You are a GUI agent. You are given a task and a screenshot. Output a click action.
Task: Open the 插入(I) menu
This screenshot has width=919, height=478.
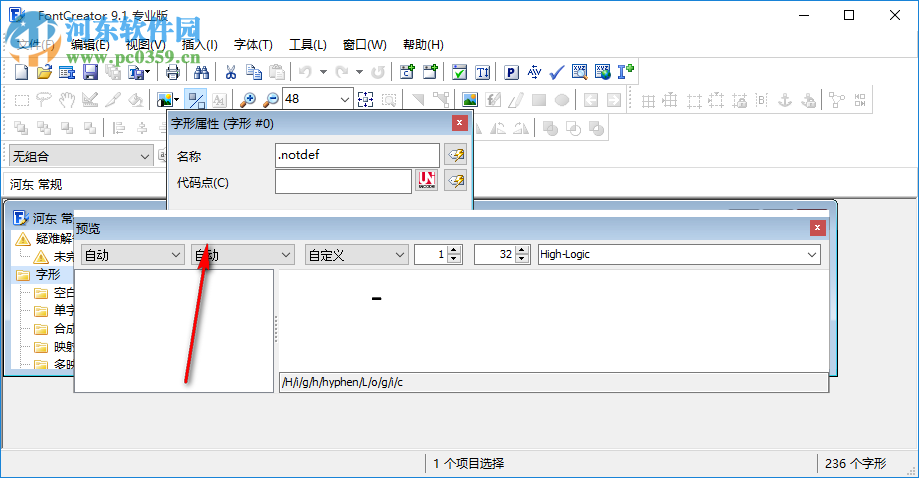tap(200, 45)
